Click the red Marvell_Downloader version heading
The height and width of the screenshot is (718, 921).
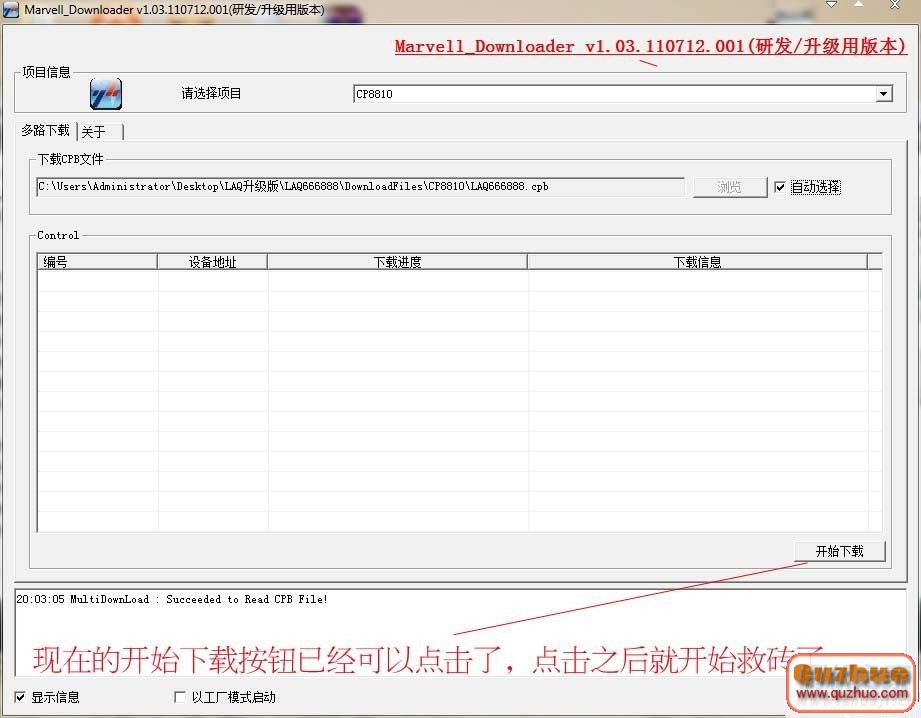tap(650, 46)
